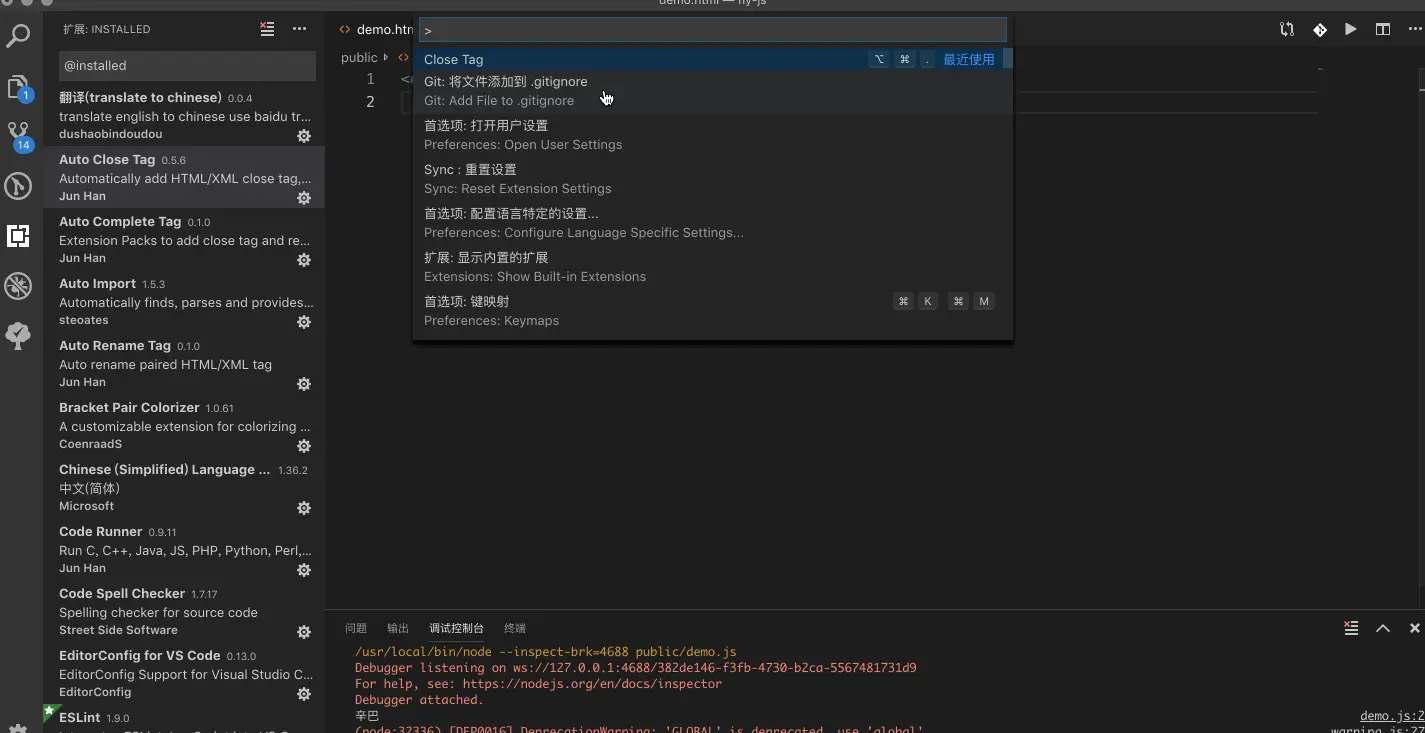Open the tree-shaped test view icon

point(18,336)
